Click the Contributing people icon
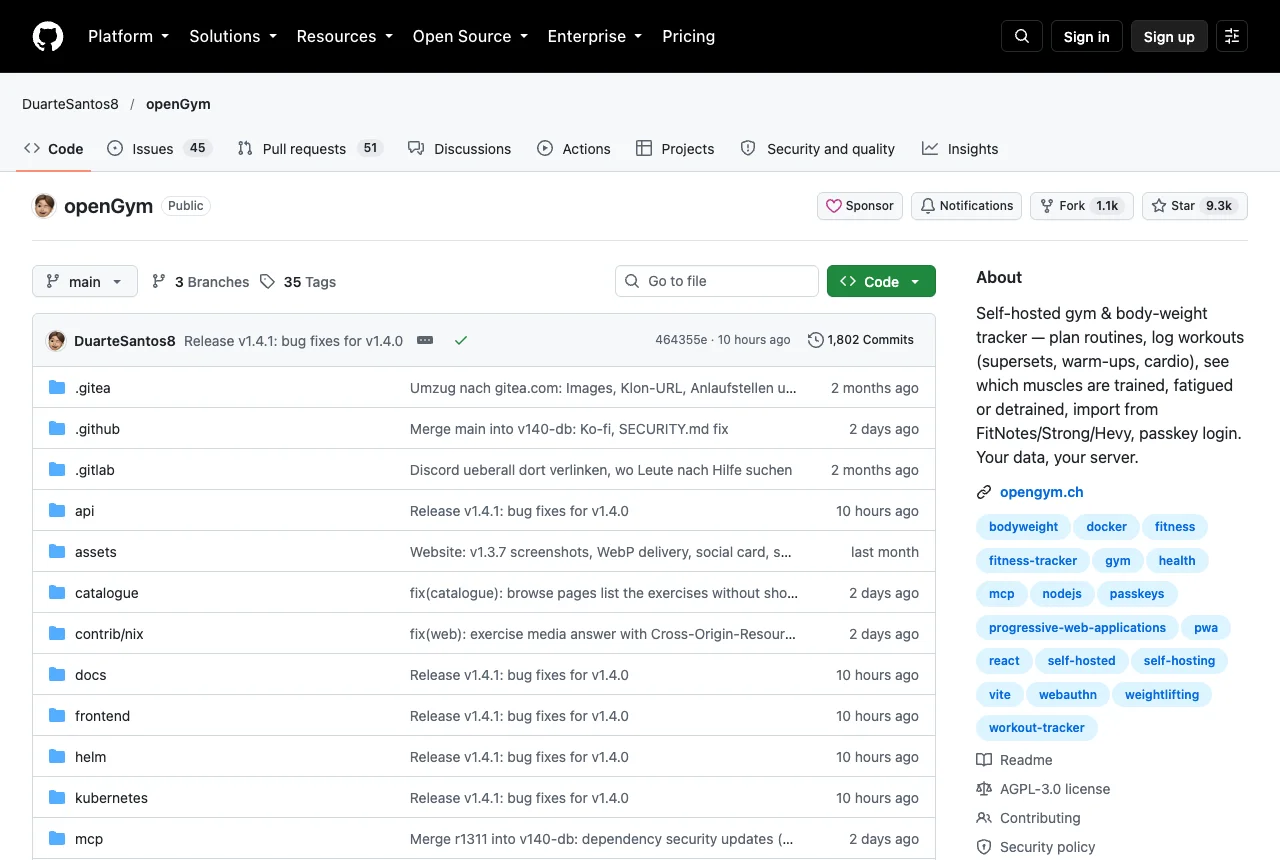 click(984, 818)
